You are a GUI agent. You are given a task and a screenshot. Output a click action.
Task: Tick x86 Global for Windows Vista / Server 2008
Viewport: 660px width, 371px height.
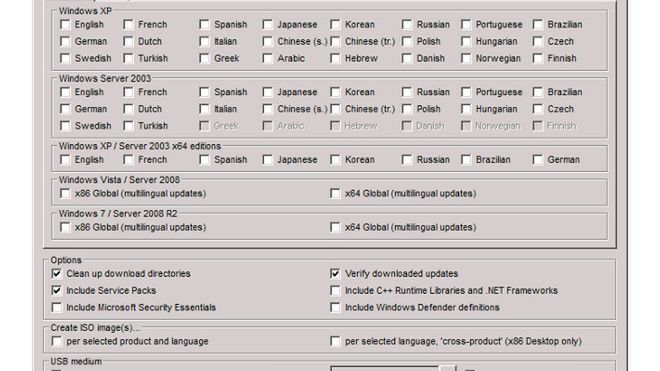65,193
